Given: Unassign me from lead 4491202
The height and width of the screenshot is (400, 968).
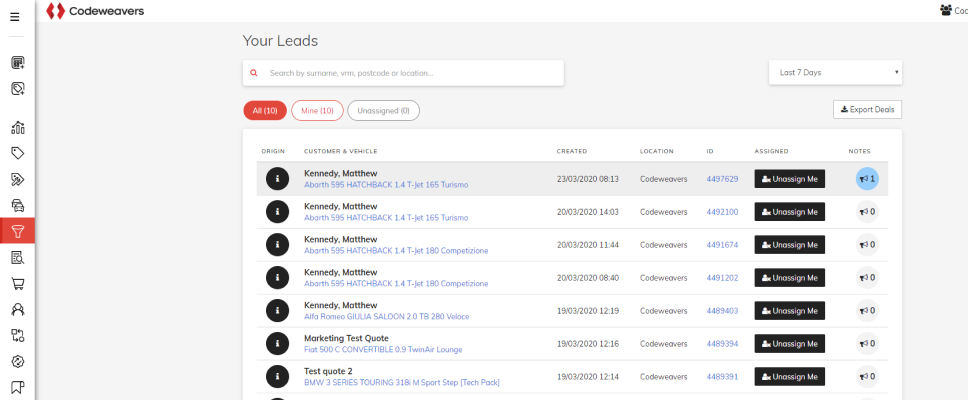Looking at the screenshot, I should (x=790, y=278).
